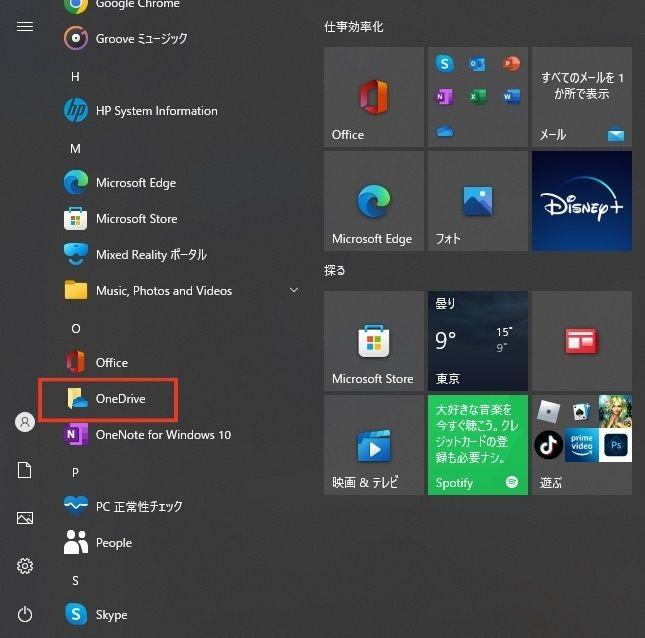This screenshot has height=638, width=645.
Task: Open the green Spotify tile
Action: (478, 445)
